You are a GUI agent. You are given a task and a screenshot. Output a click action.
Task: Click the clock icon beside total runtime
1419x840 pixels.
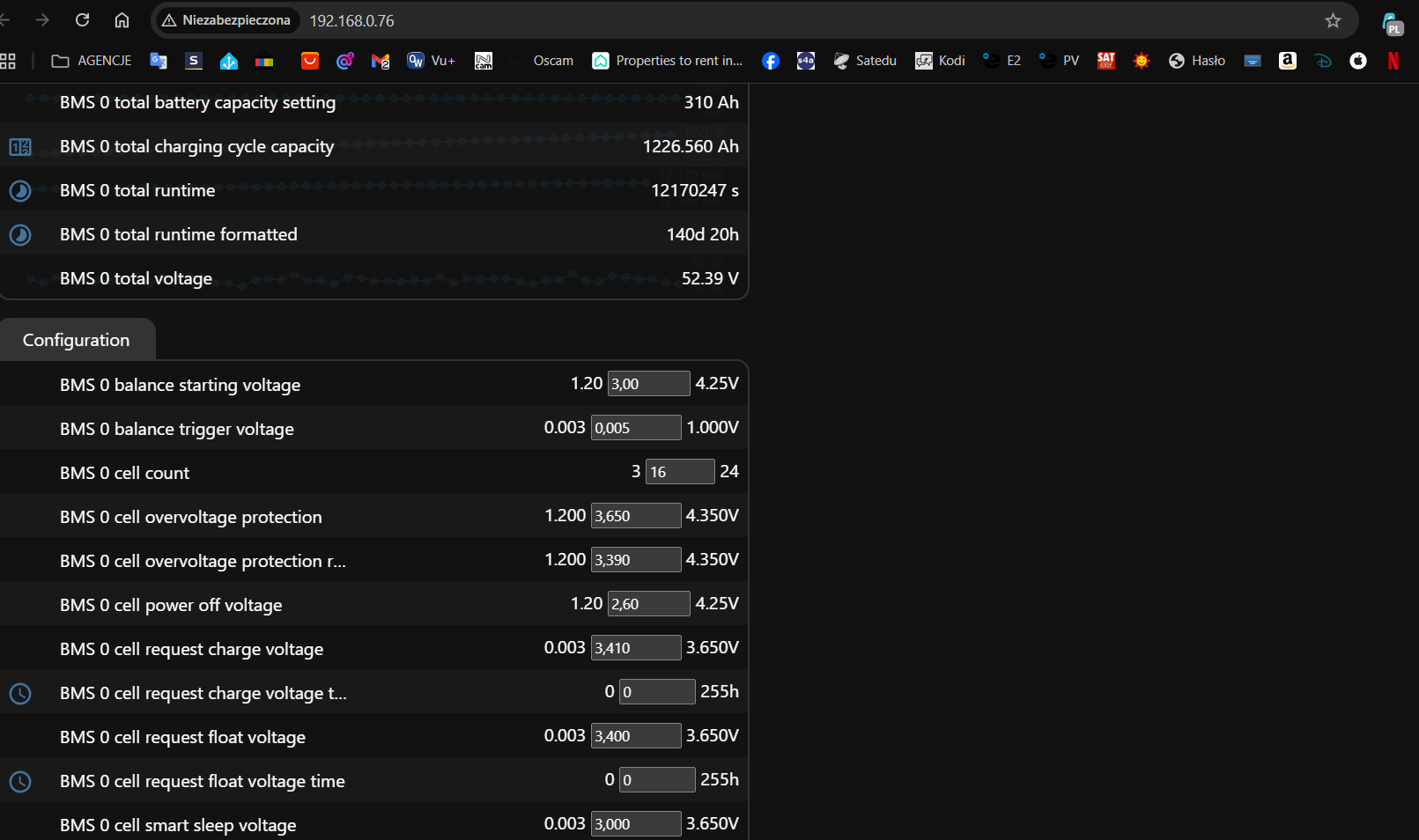pos(20,191)
